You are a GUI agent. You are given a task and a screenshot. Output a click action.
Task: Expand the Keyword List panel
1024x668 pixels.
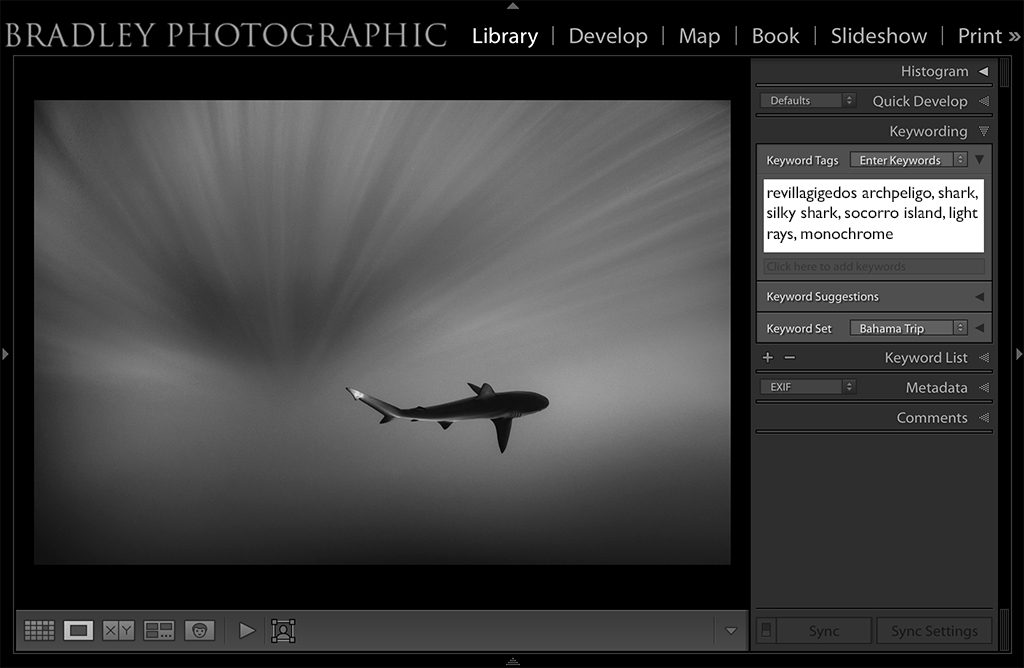point(984,357)
